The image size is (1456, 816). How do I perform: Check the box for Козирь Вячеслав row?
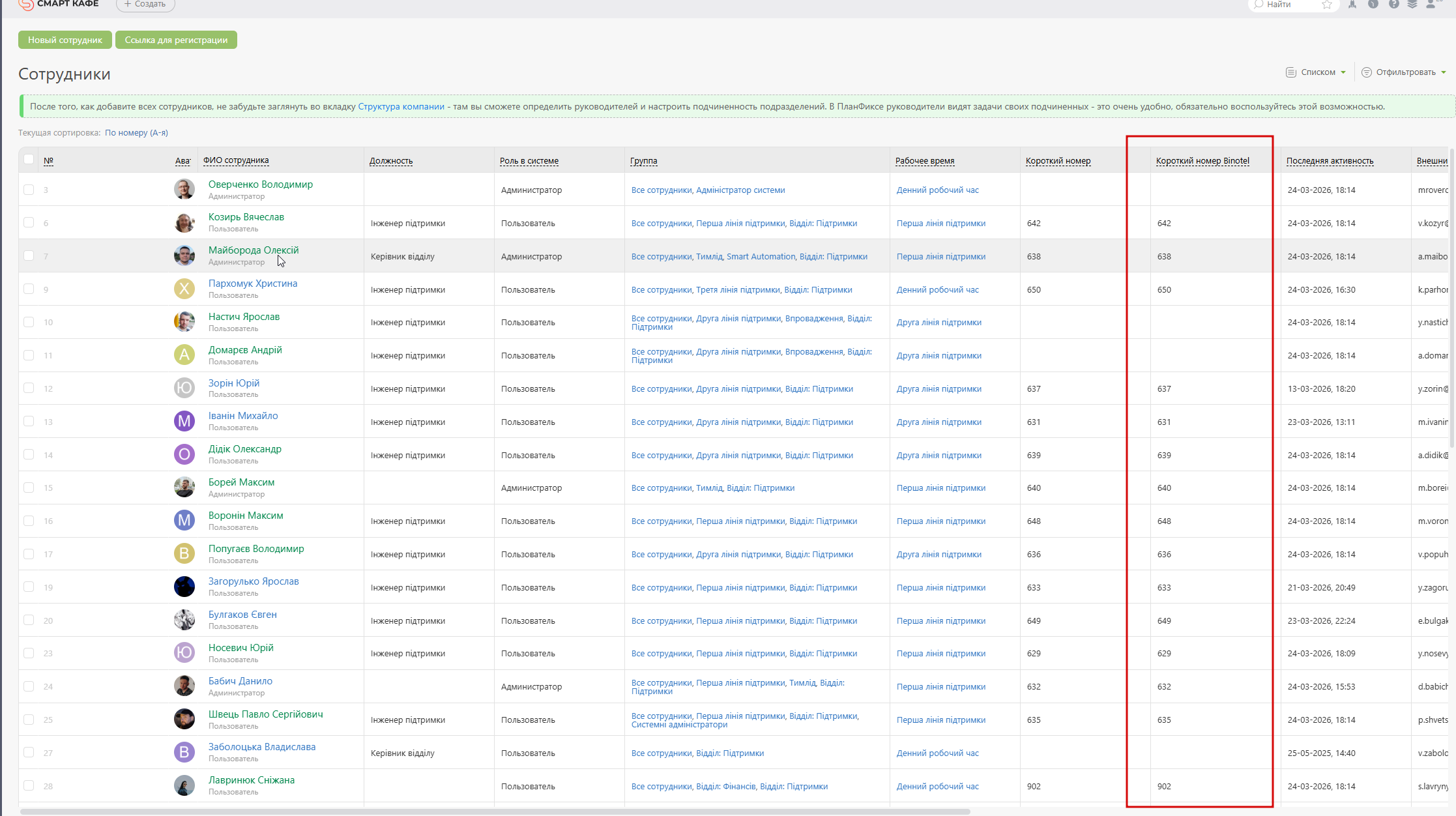(29, 222)
